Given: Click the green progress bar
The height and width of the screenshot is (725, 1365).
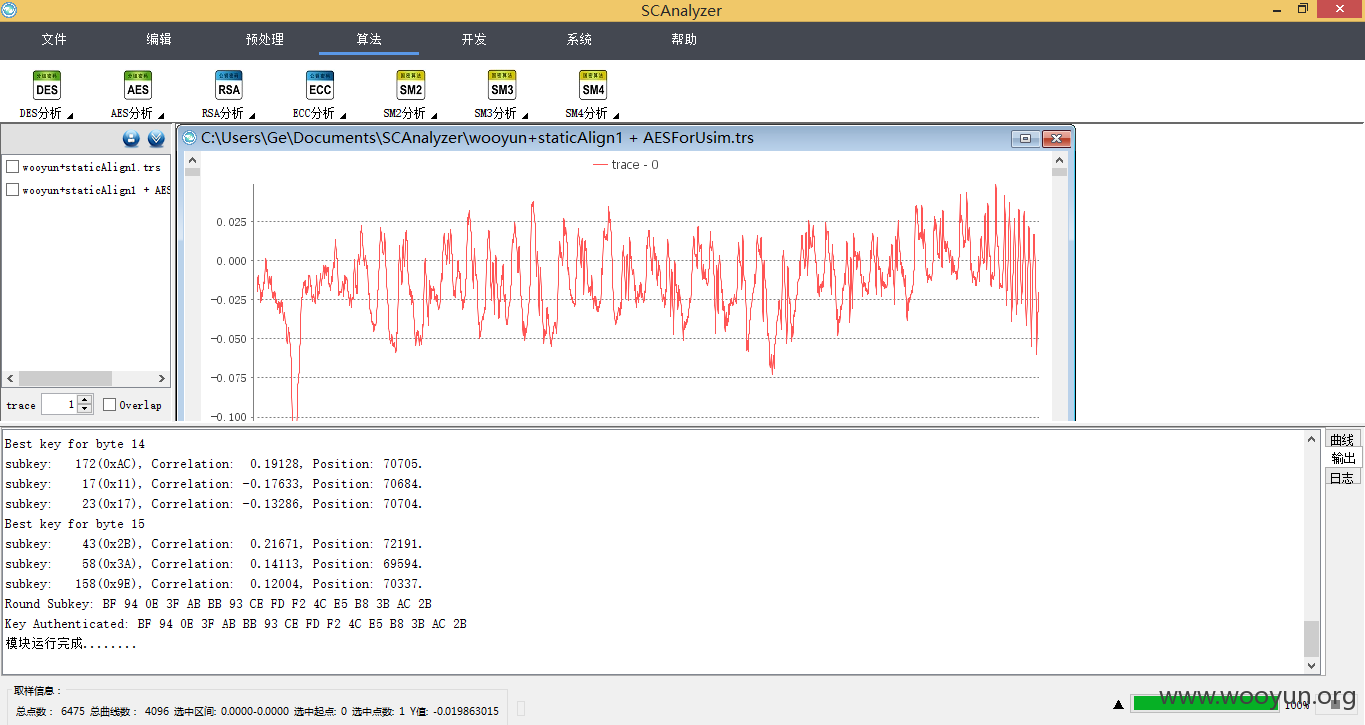Looking at the screenshot, I should point(1206,704).
